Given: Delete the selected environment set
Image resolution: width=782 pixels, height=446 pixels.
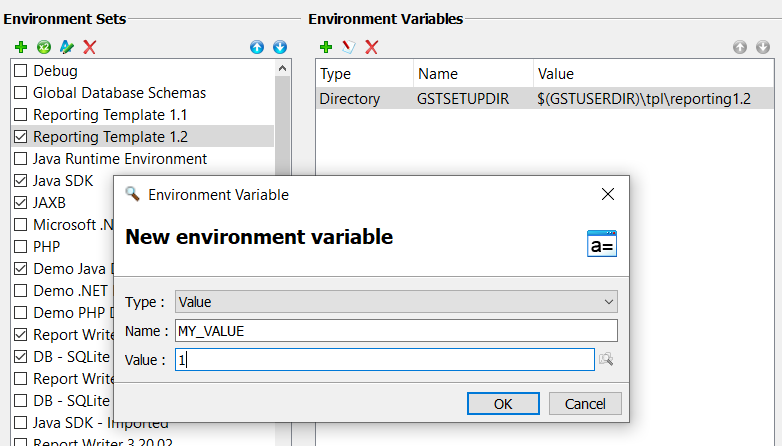Looking at the screenshot, I should coord(90,47).
